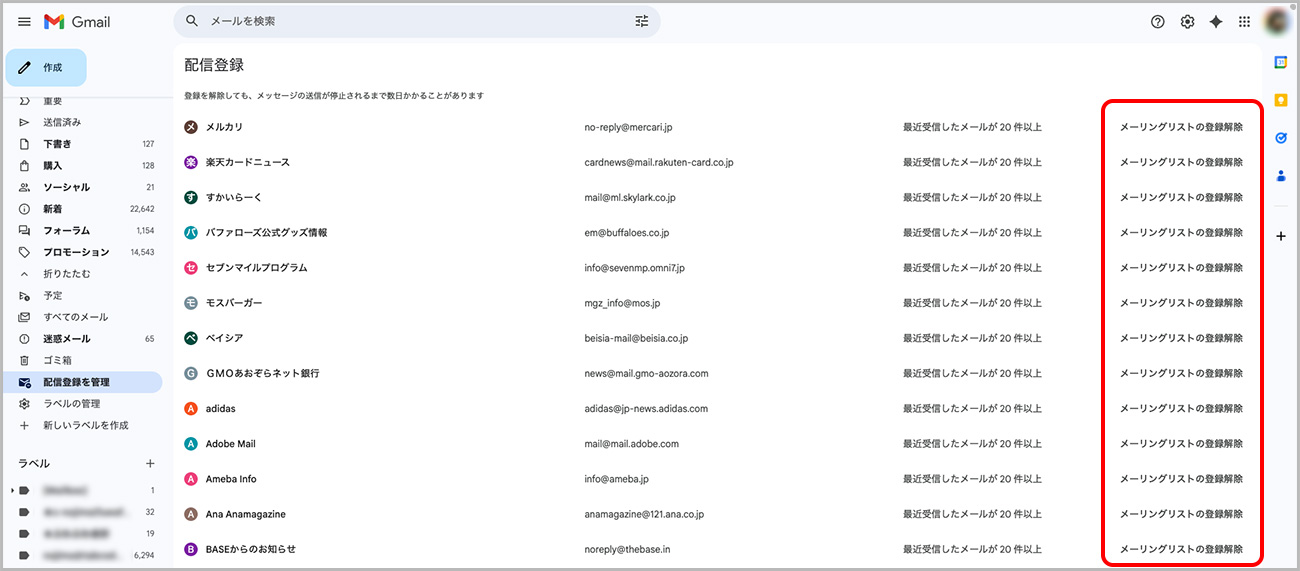1300x571 pixels.
Task: Open Google Tasks in side panel
Action: [1281, 138]
